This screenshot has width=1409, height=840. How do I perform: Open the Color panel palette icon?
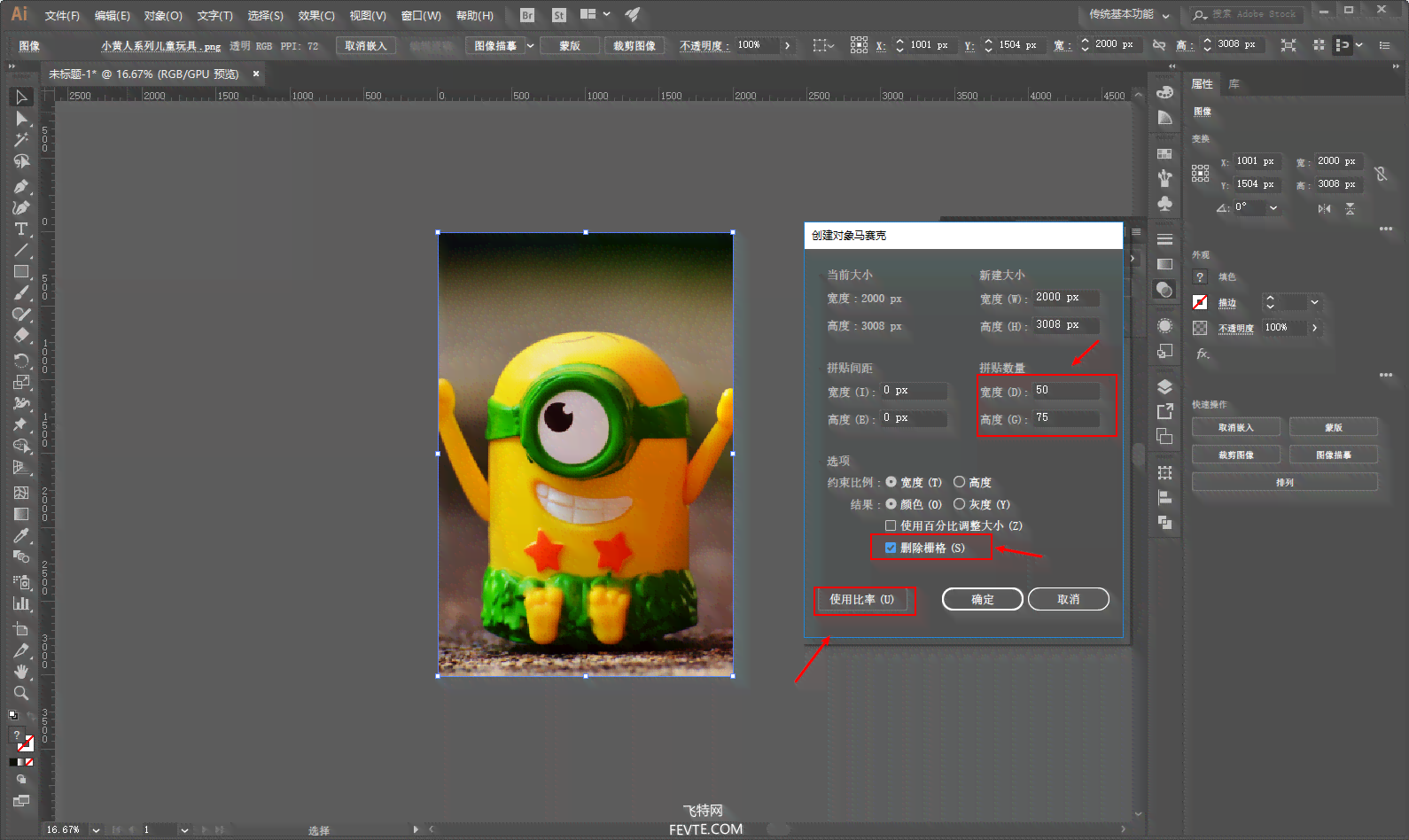click(x=1164, y=93)
